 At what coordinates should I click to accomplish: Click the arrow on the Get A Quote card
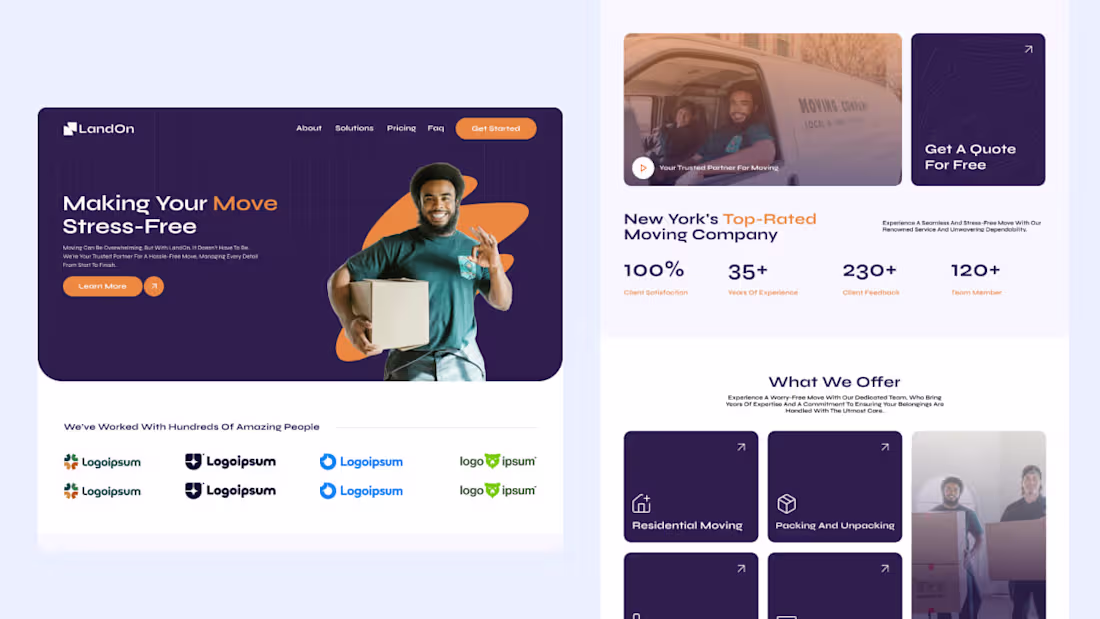pyautogui.click(x=1028, y=49)
